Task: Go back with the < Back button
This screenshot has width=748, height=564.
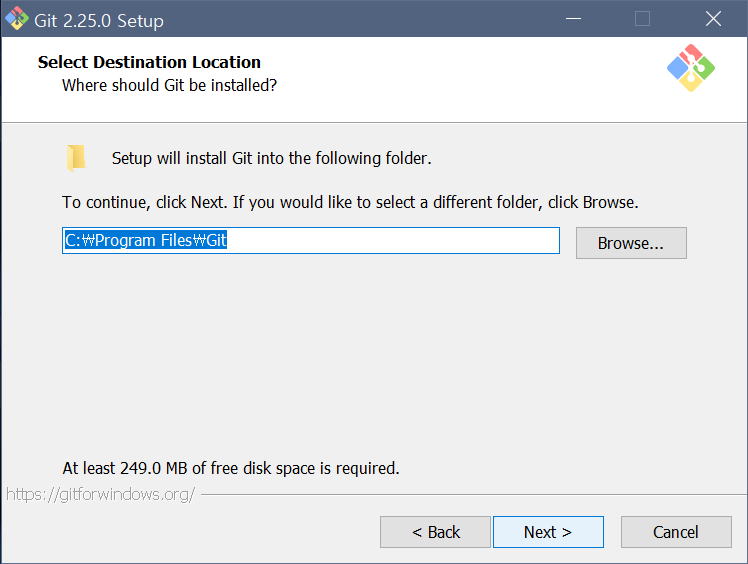Action: point(435,532)
